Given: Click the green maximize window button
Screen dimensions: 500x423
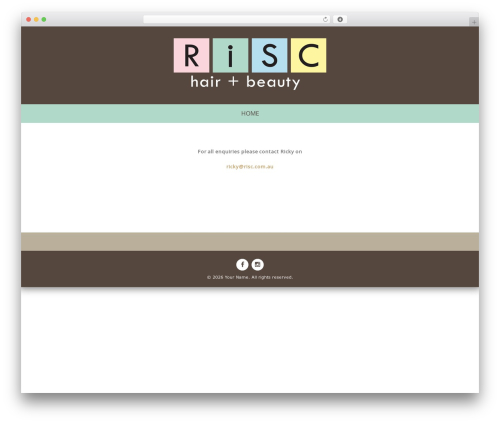Looking at the screenshot, I should point(44,19).
